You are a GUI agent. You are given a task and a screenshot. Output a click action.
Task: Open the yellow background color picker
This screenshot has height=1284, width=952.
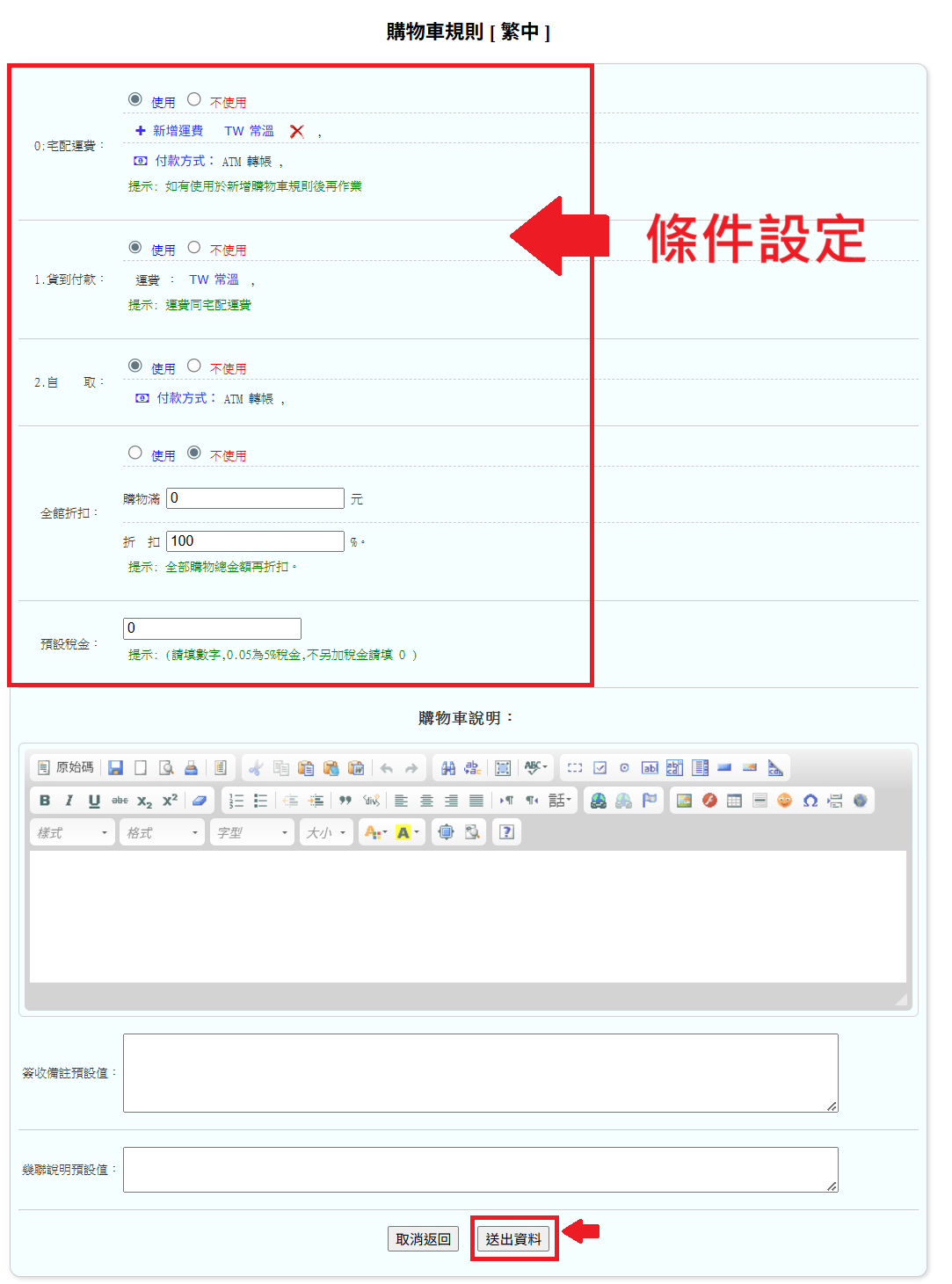click(407, 832)
